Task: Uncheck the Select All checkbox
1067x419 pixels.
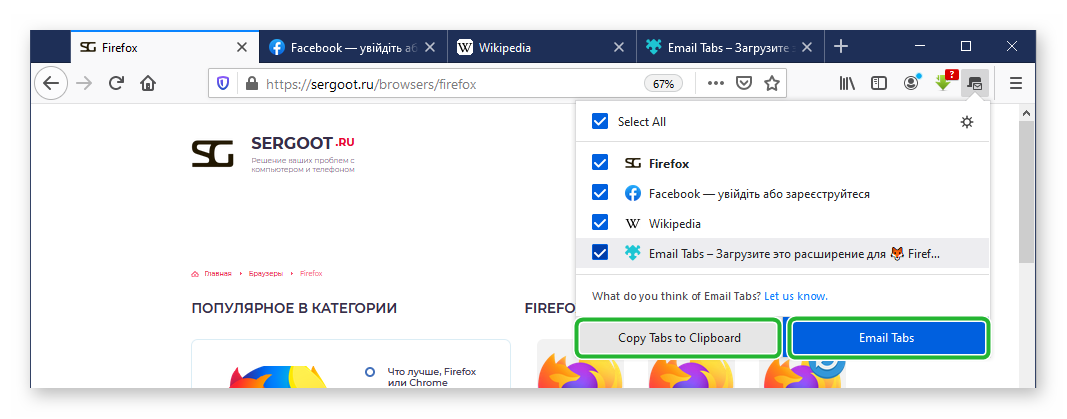Action: [600, 122]
